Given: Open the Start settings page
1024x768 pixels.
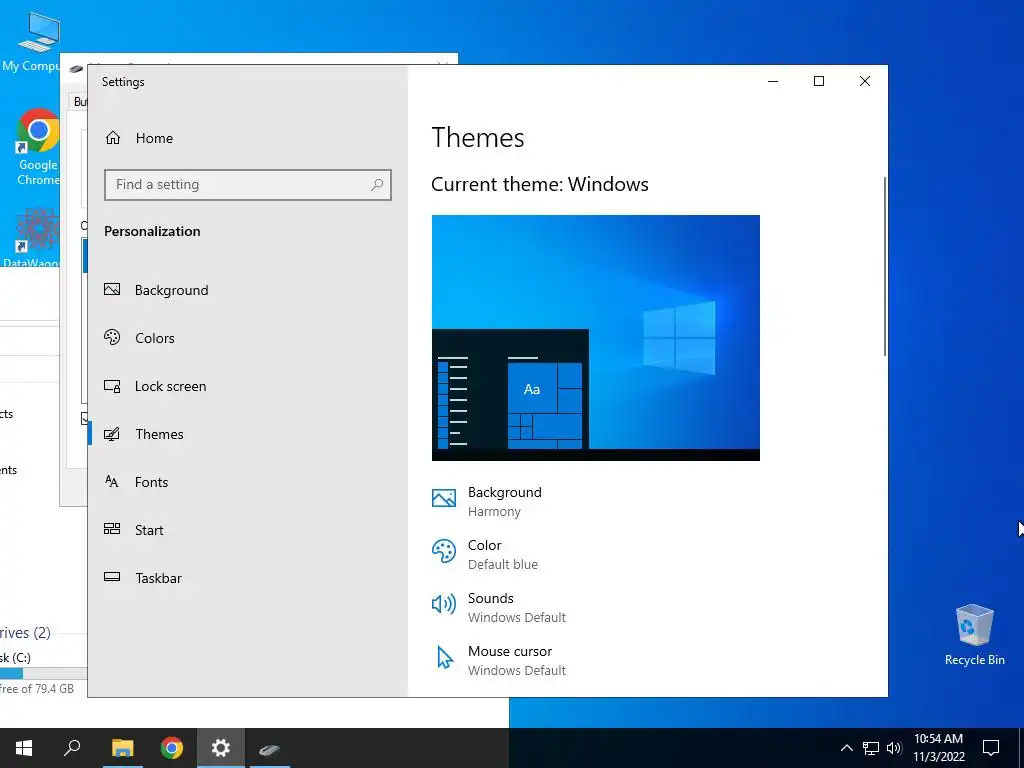Looking at the screenshot, I should (248, 530).
